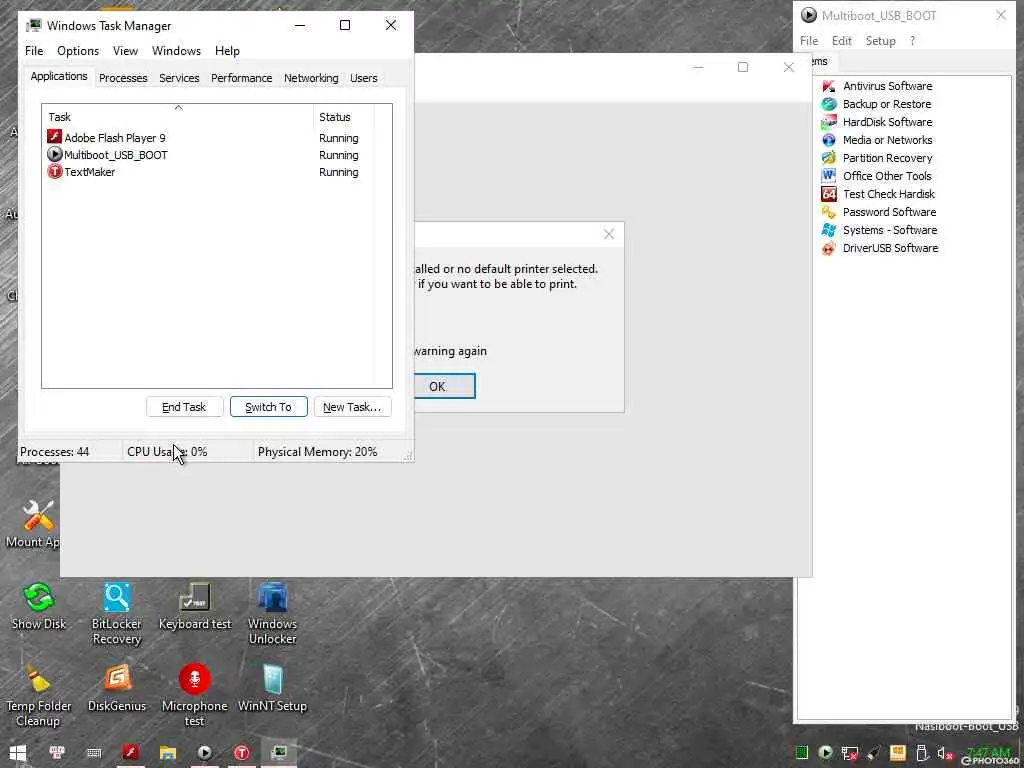Switch to the Services tab
This screenshot has height=768, width=1024.
click(x=179, y=78)
